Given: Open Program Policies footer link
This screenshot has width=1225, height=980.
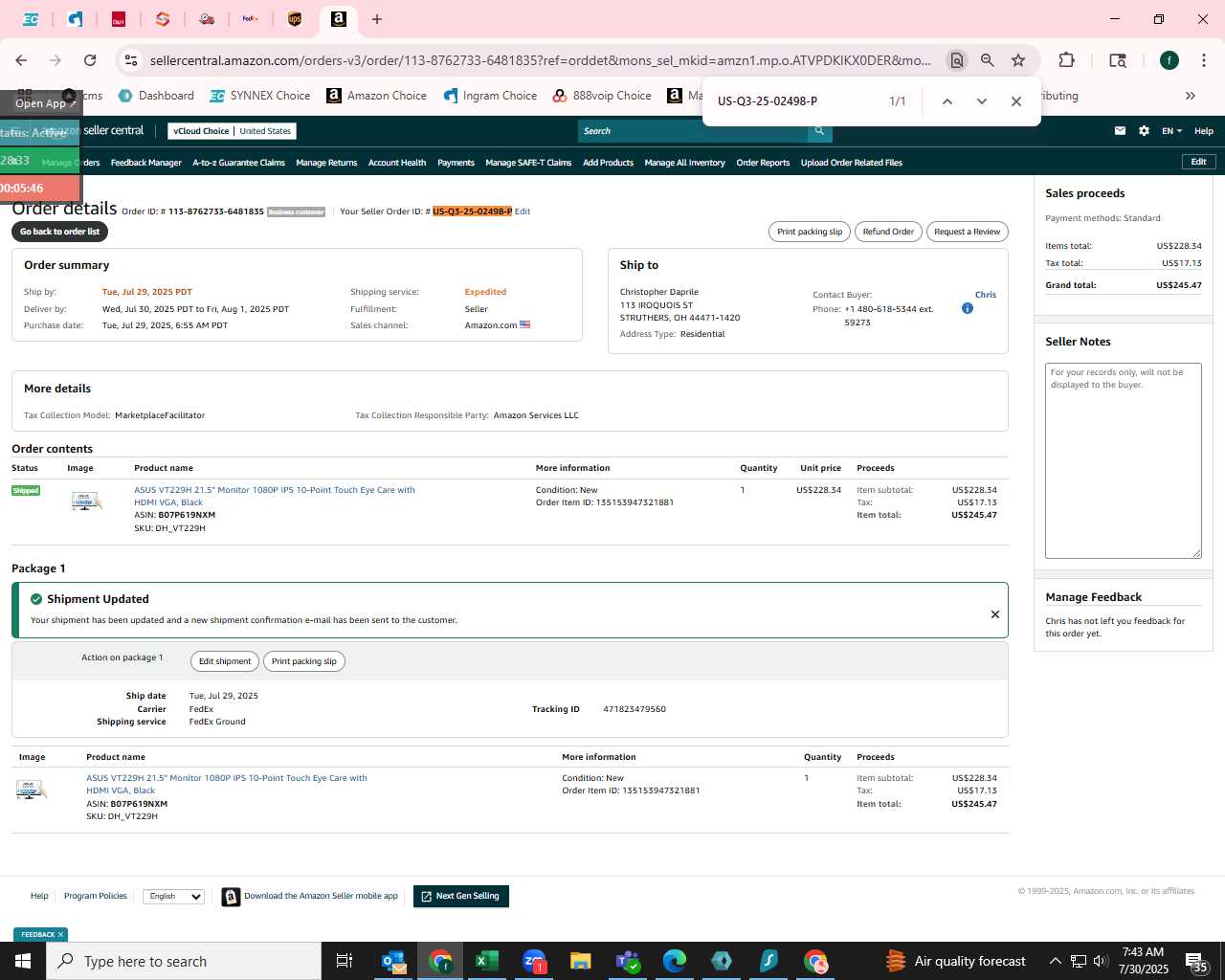Looking at the screenshot, I should tap(96, 896).
